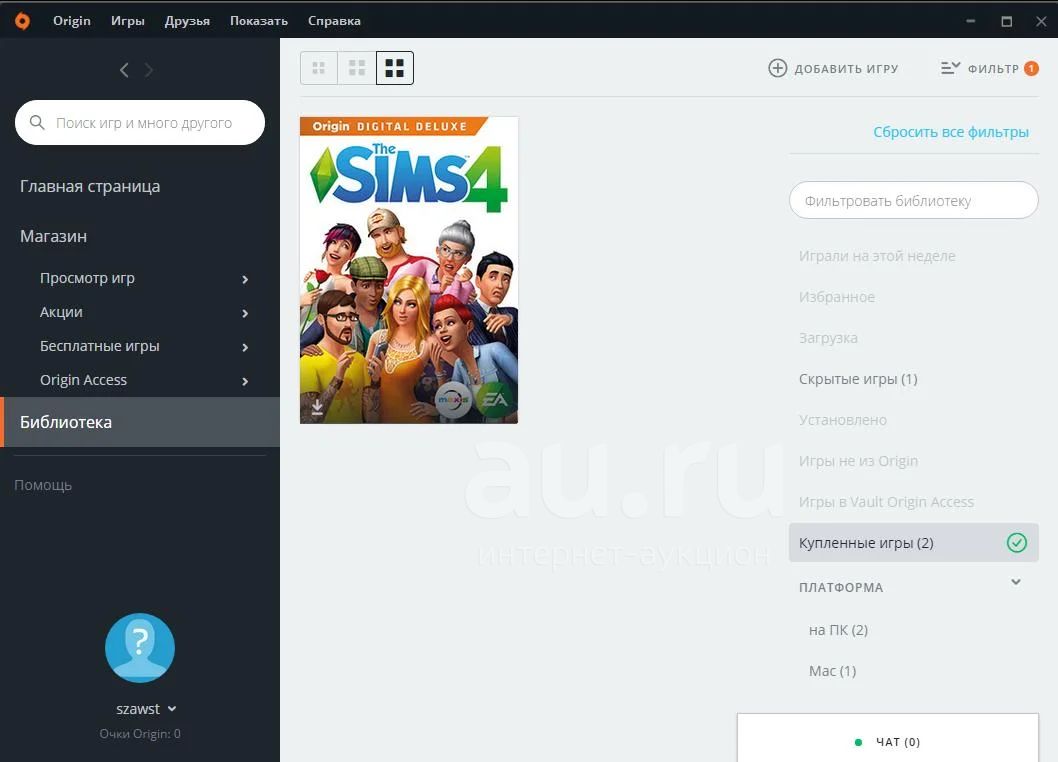Screen dimensions: 1058x762
Task: Go to Главная страница in sidebar
Action: pos(90,186)
